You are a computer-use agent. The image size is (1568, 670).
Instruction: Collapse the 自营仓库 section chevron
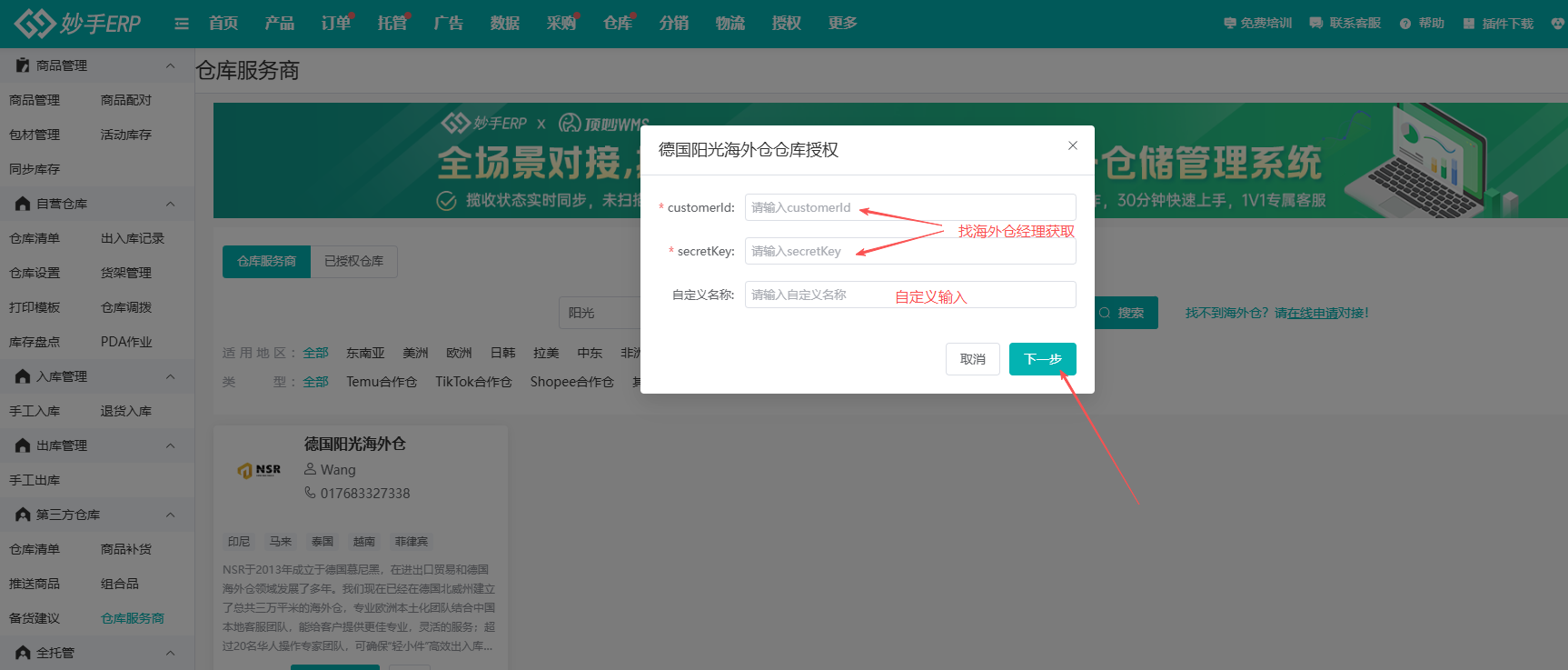[170, 204]
